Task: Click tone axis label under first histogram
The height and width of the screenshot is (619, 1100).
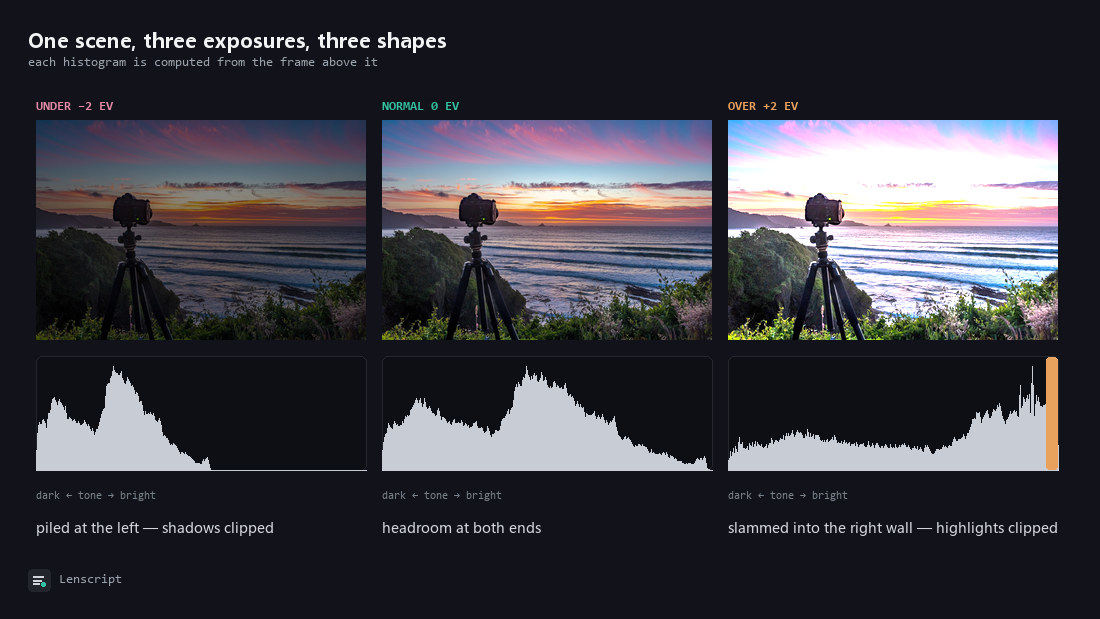Action: pyautogui.click(x=95, y=495)
